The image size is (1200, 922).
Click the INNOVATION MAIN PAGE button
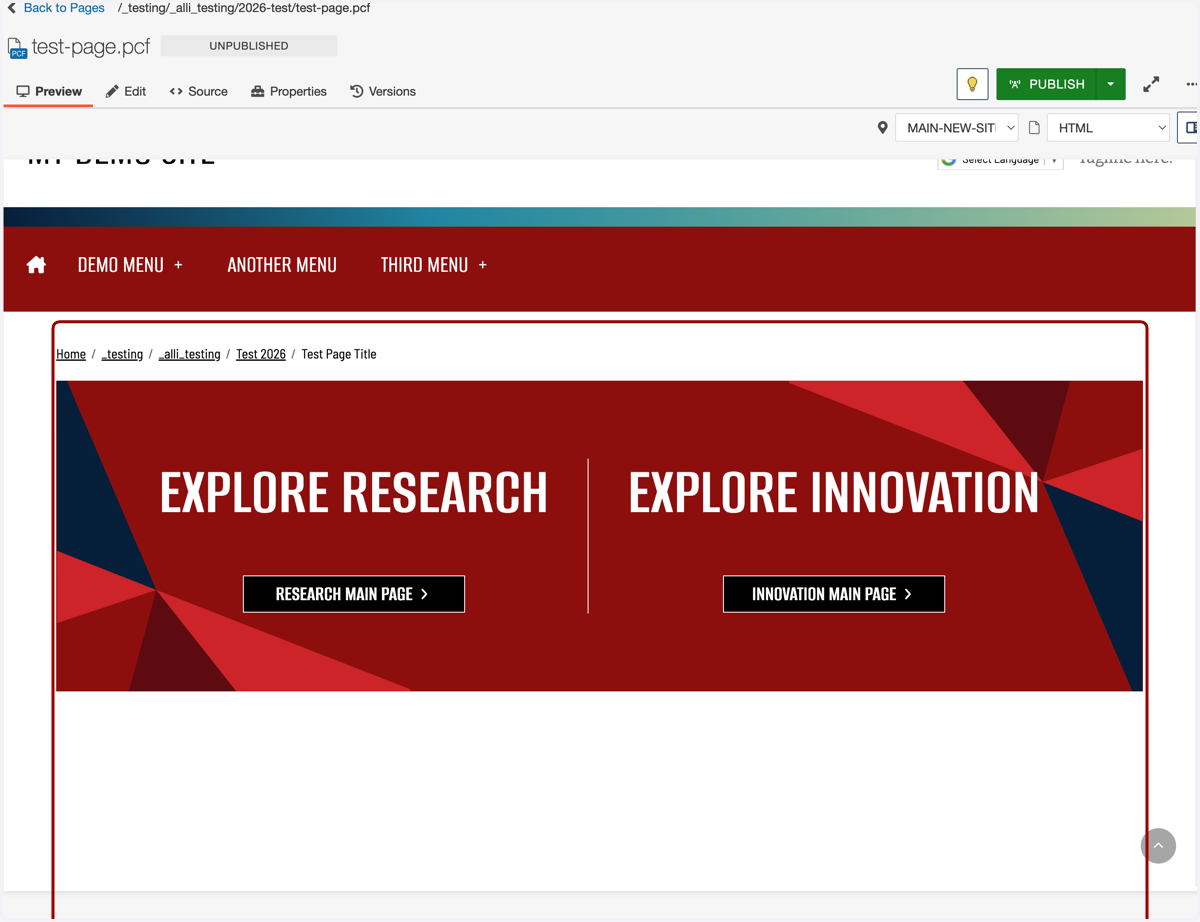[834, 594]
